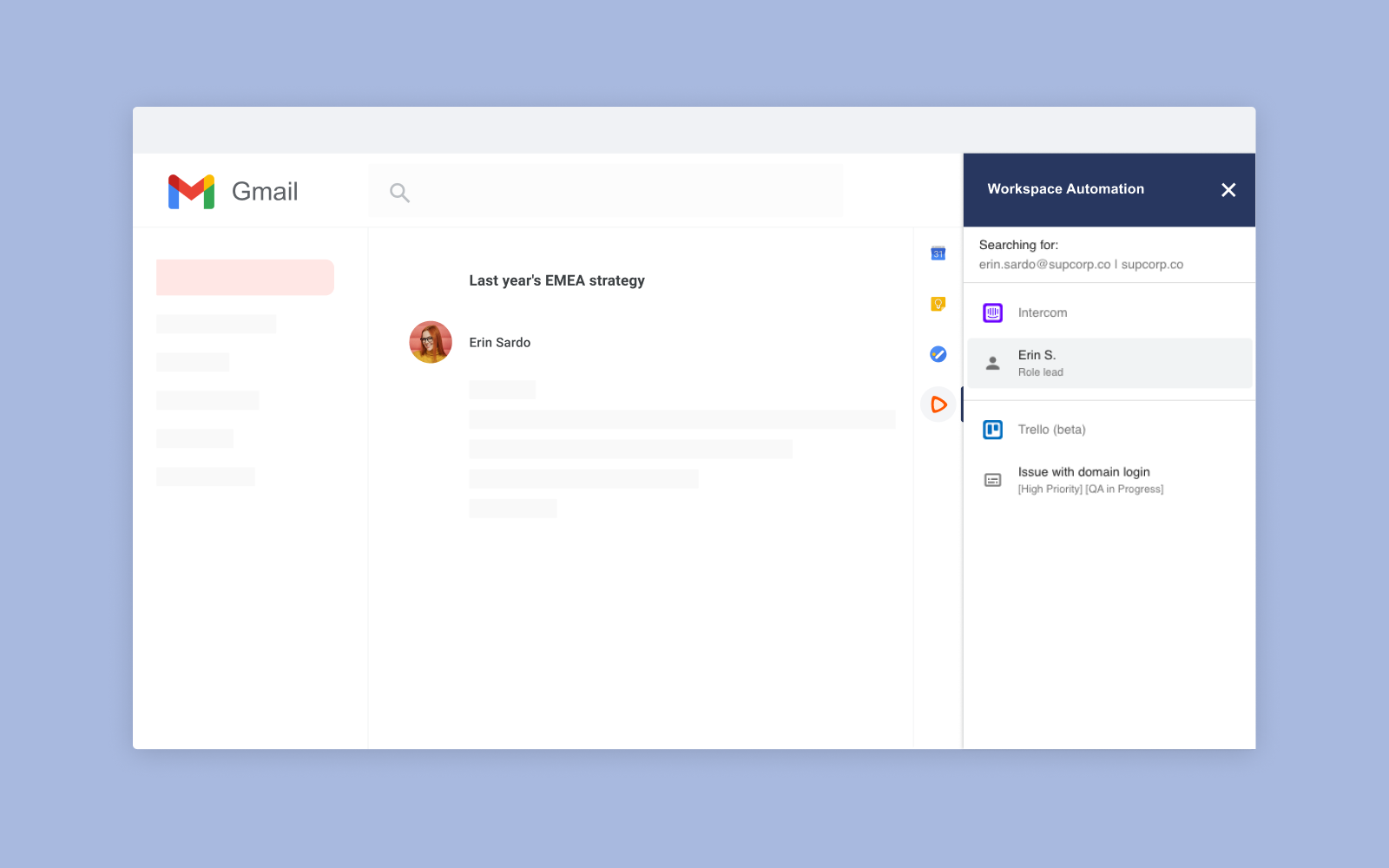1389x868 pixels.
Task: Click the sender name Erin Sardo
Action: [x=500, y=343]
